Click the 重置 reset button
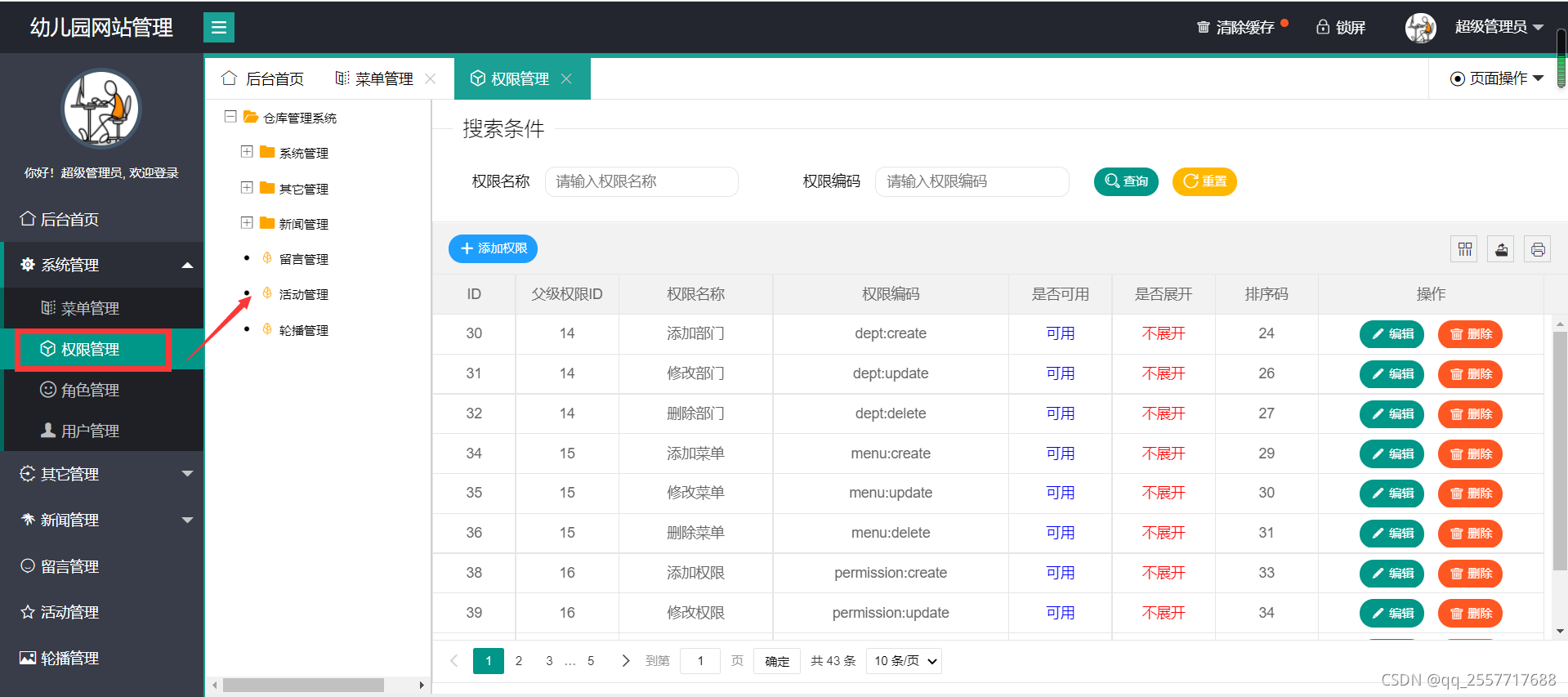This screenshot has height=697, width=1568. (x=1204, y=181)
